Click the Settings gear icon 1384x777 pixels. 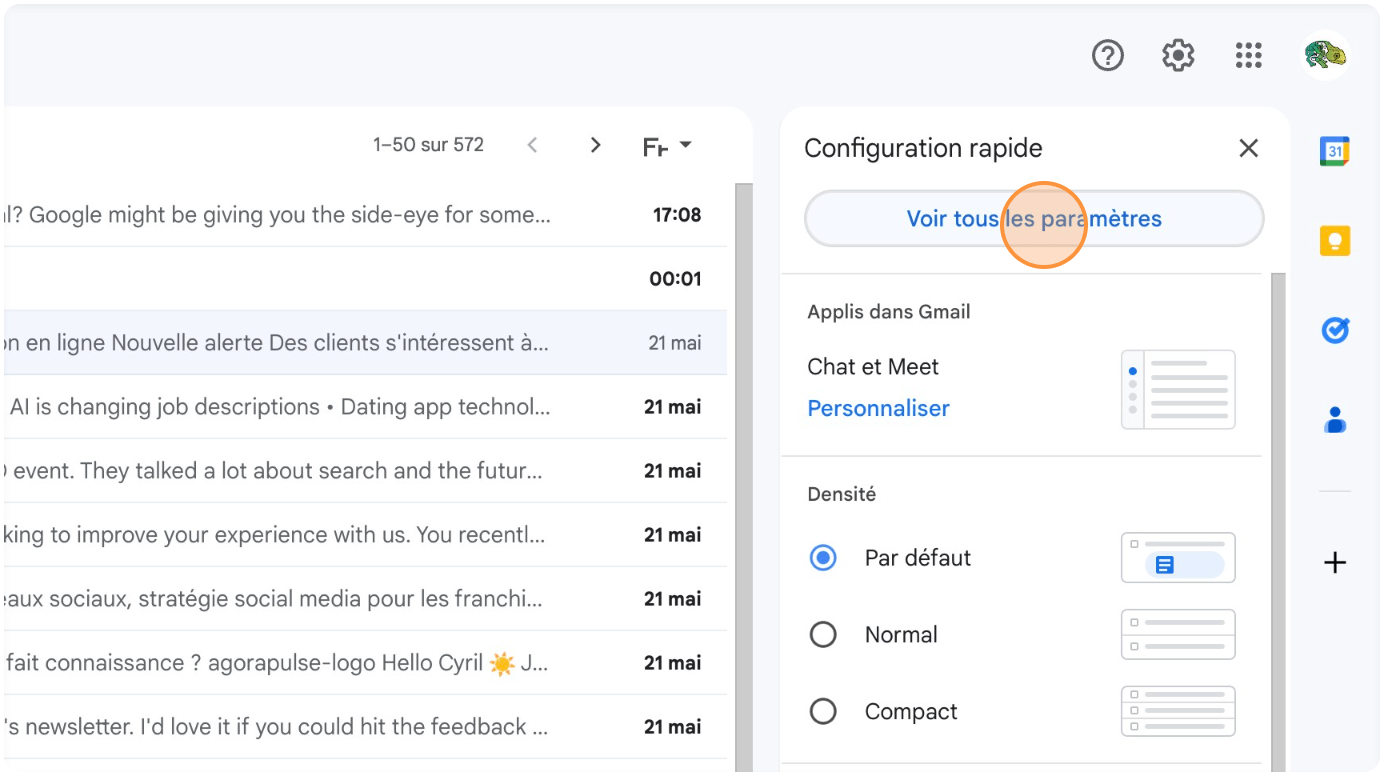click(1178, 56)
